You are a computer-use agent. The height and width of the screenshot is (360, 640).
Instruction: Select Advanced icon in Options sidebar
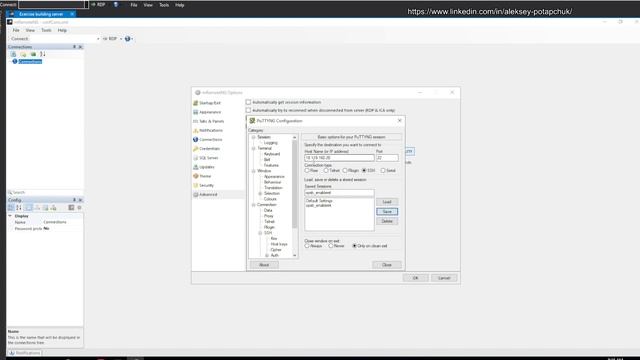[196, 195]
